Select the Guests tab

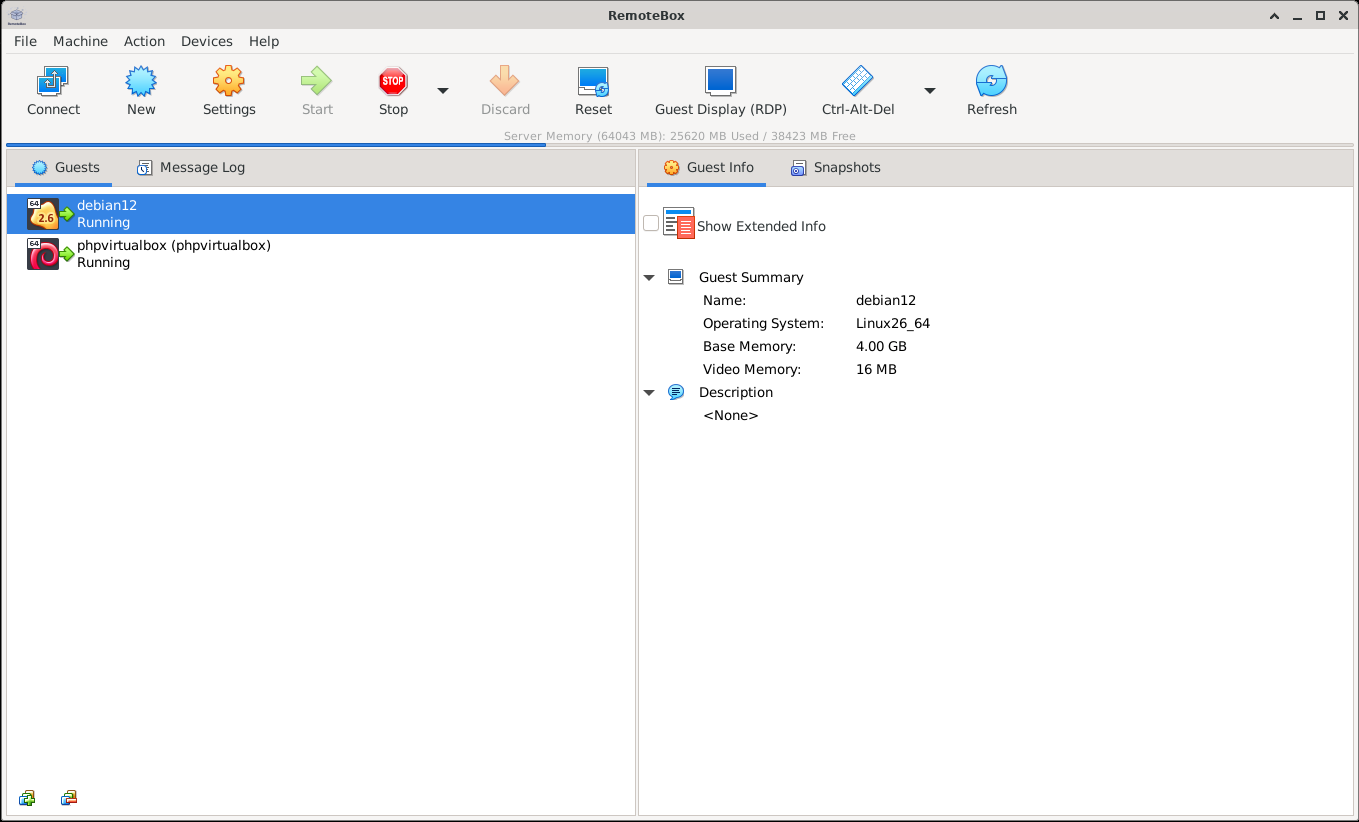point(65,168)
